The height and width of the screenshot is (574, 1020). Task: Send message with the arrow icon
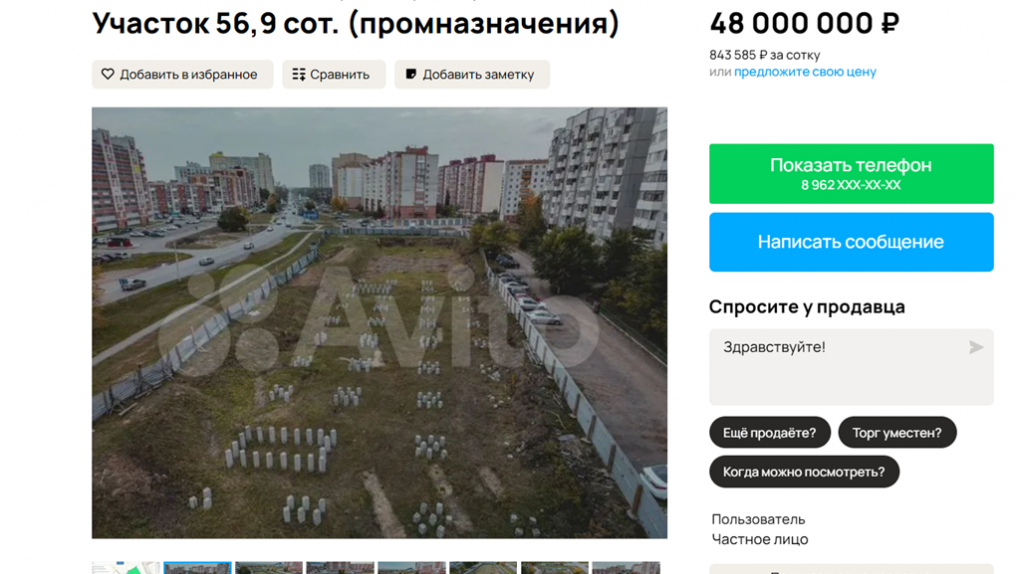click(x=975, y=348)
